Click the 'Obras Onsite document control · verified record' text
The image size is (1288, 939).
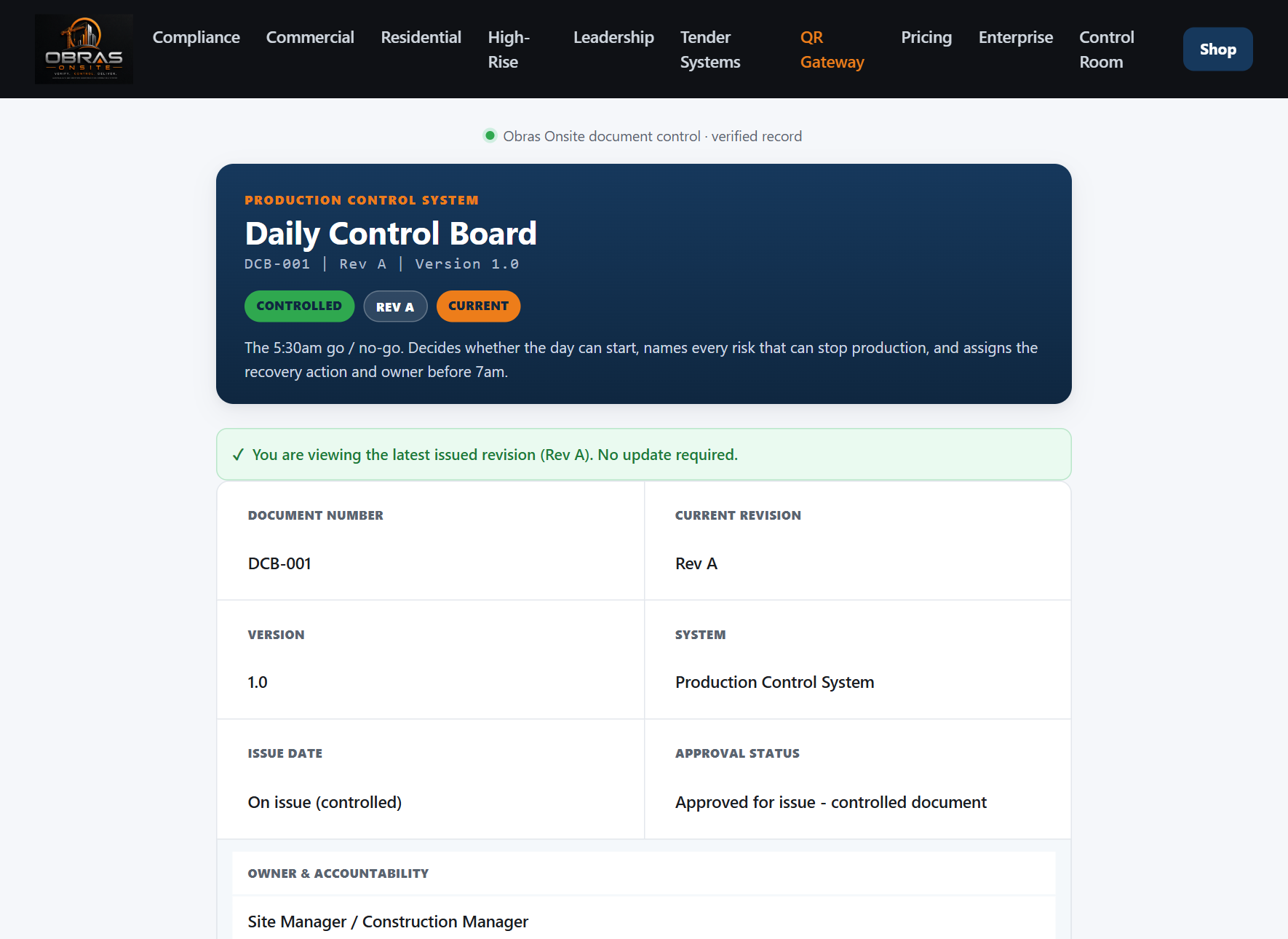pos(653,136)
